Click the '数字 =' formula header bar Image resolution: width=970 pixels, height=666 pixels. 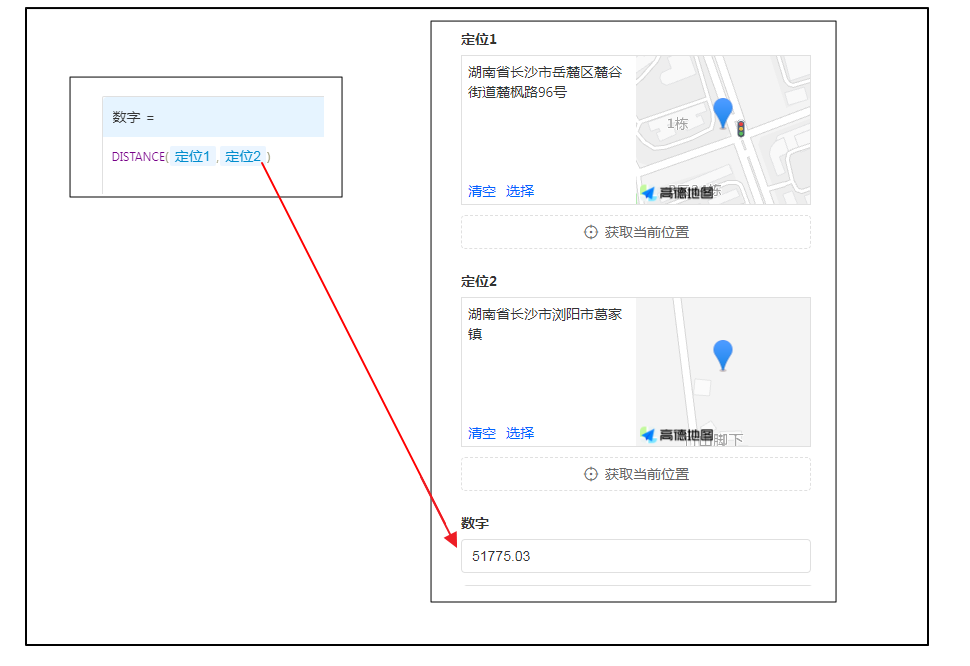pos(213,117)
